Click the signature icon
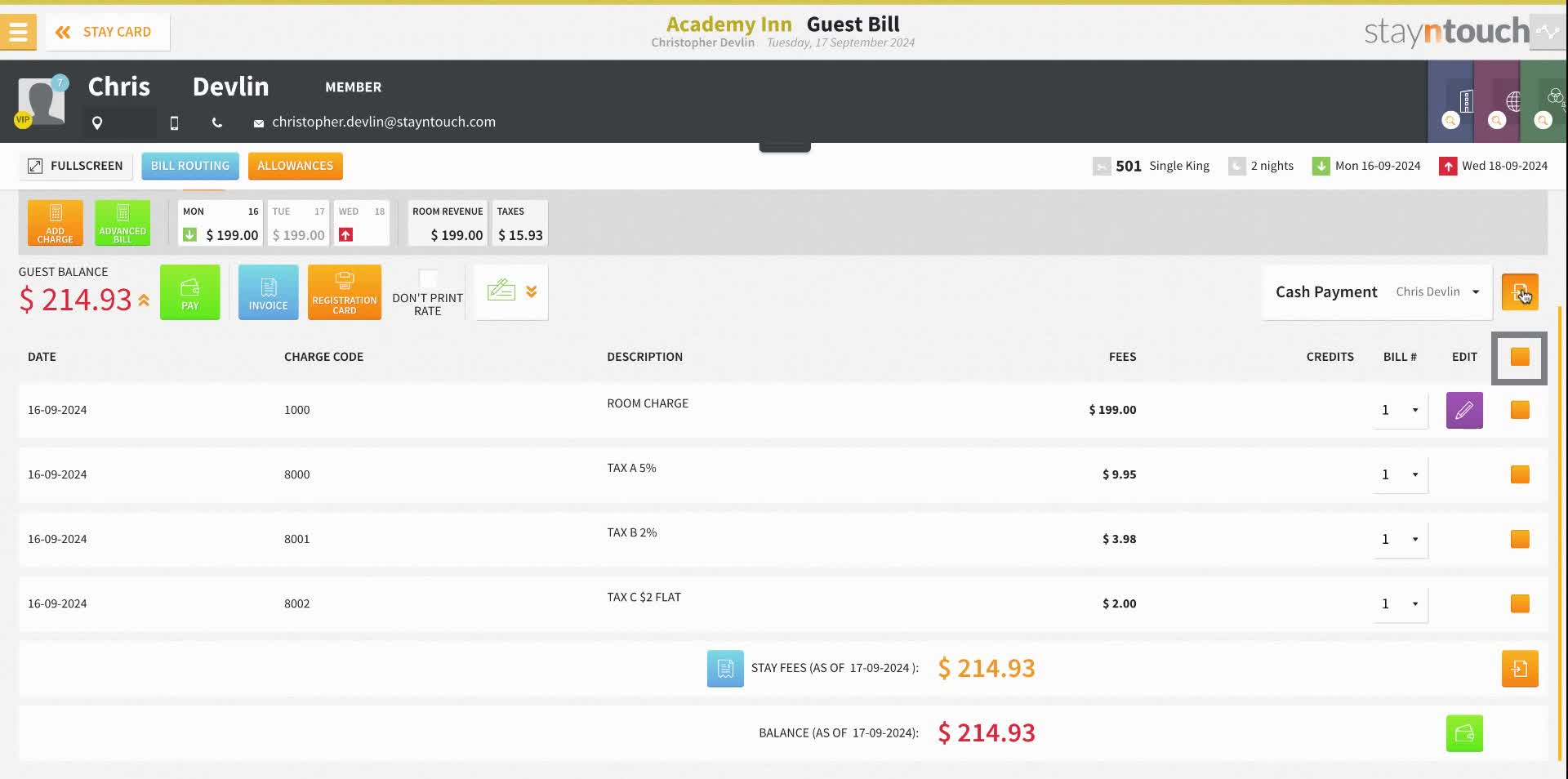 tap(501, 291)
